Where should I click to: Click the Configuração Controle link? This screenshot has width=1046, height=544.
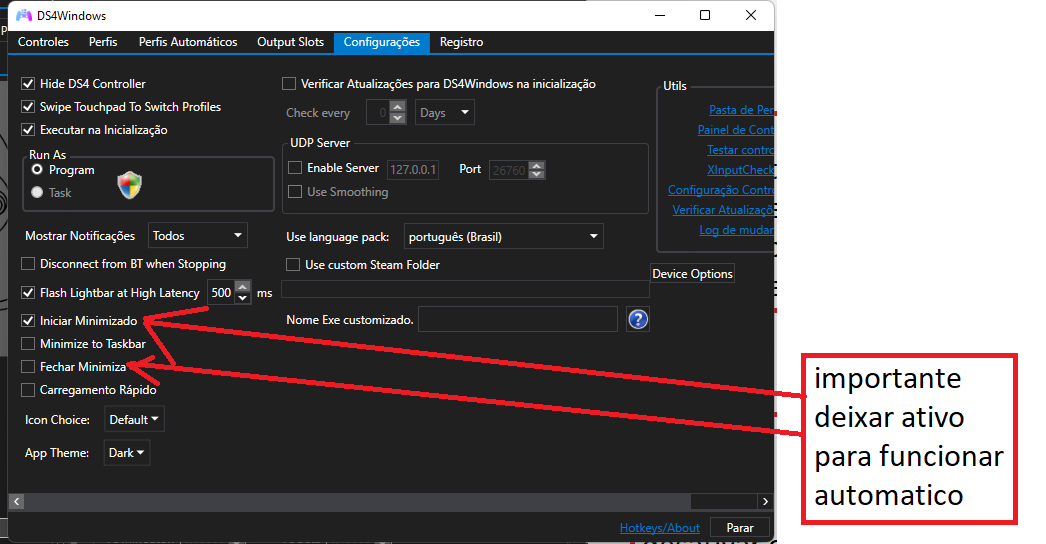tap(721, 190)
